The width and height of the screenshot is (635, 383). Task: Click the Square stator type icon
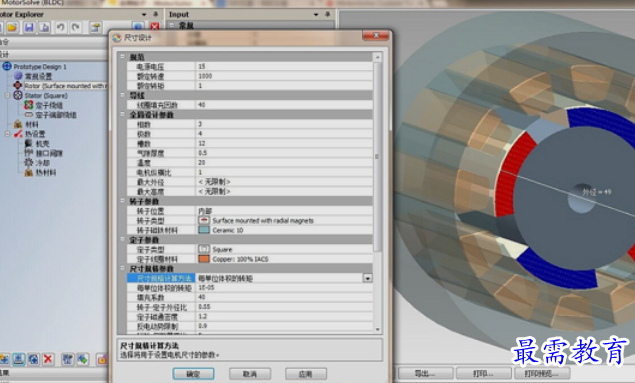tap(204, 249)
